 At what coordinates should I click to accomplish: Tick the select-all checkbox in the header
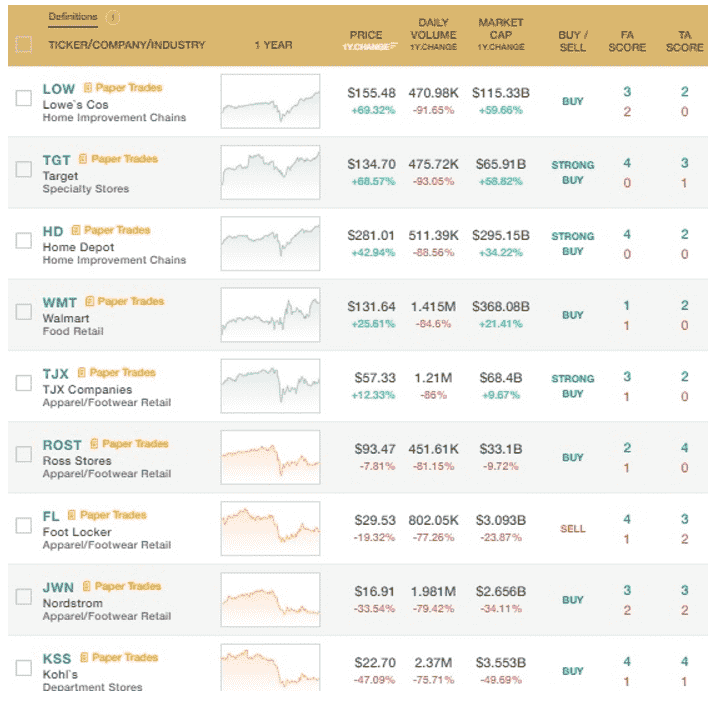click(24, 45)
